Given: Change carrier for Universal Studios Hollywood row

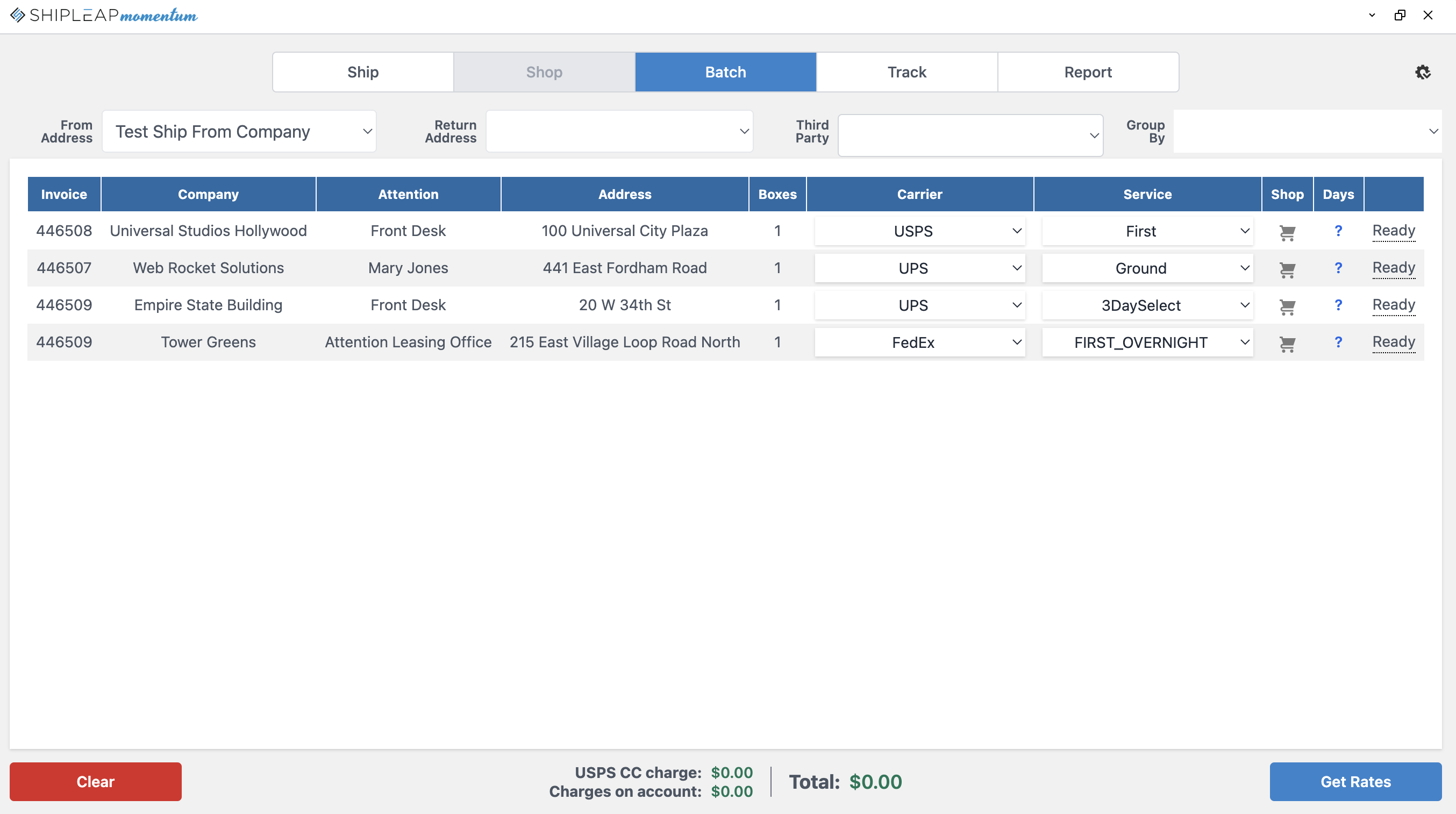Looking at the screenshot, I should [919, 231].
